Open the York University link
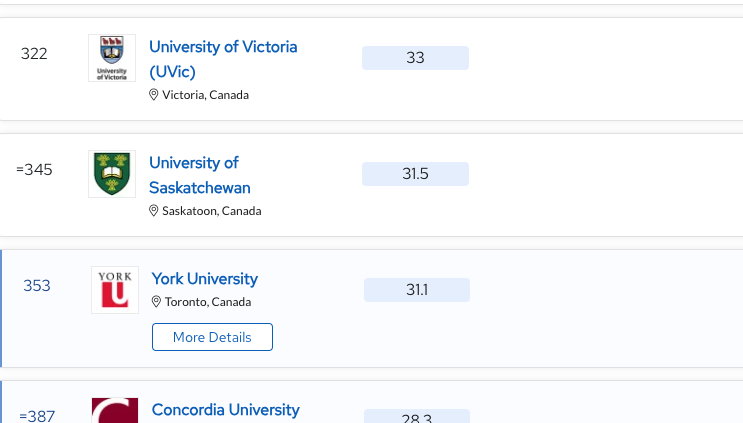The image size is (743, 423). [205, 279]
